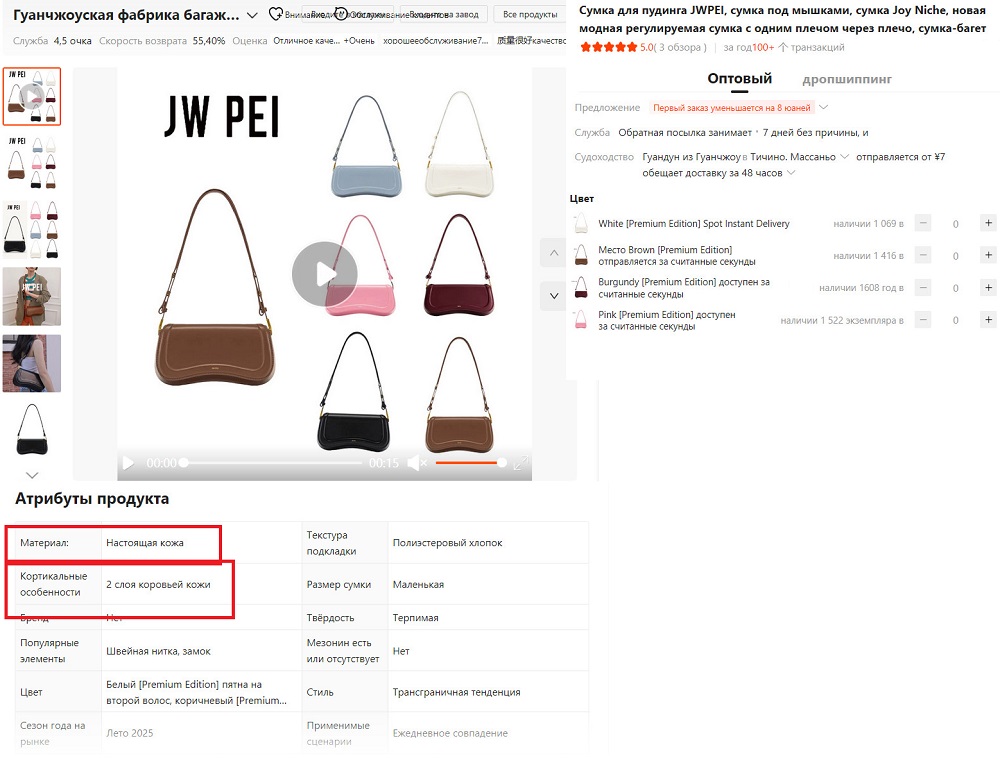Image resolution: width=1000 pixels, height=759 pixels.
Task: Click the heart follow icon near store name
Action: [x=275, y=13]
